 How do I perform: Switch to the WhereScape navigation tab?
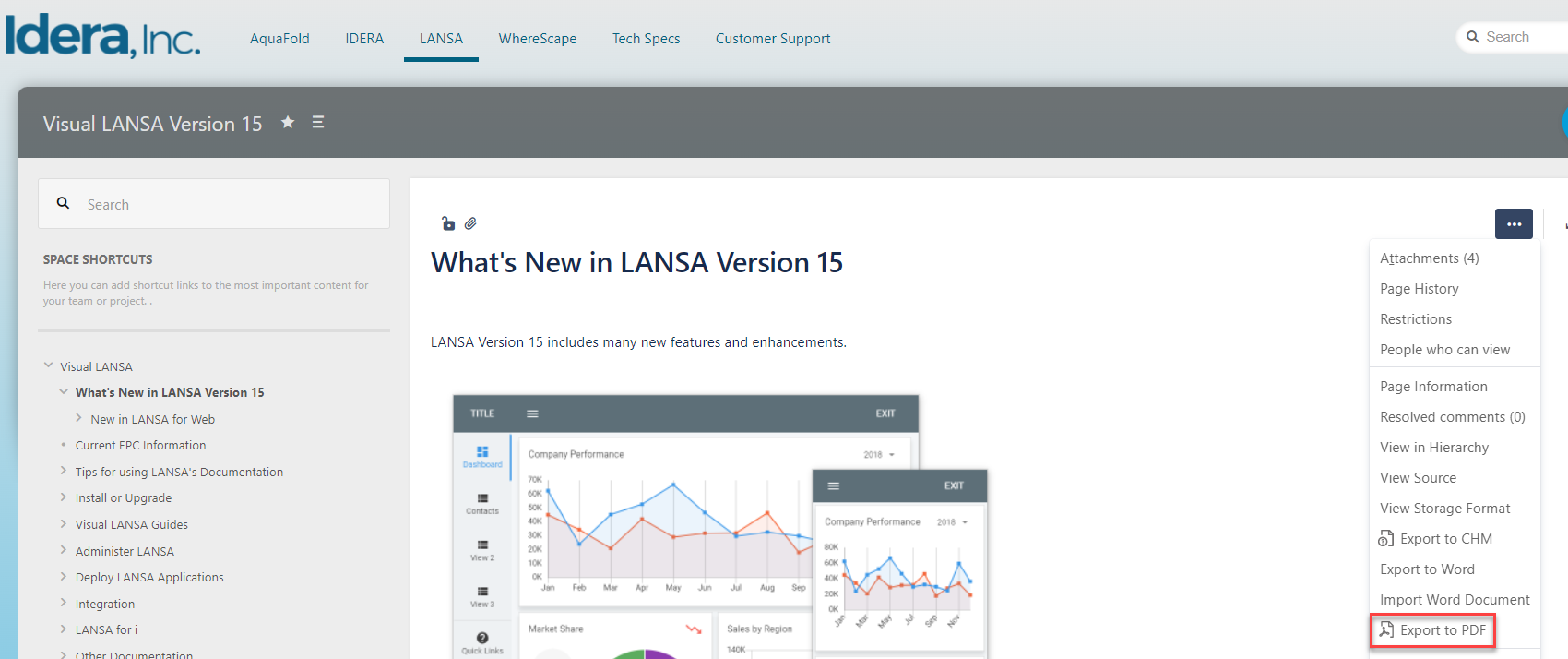[x=537, y=39]
